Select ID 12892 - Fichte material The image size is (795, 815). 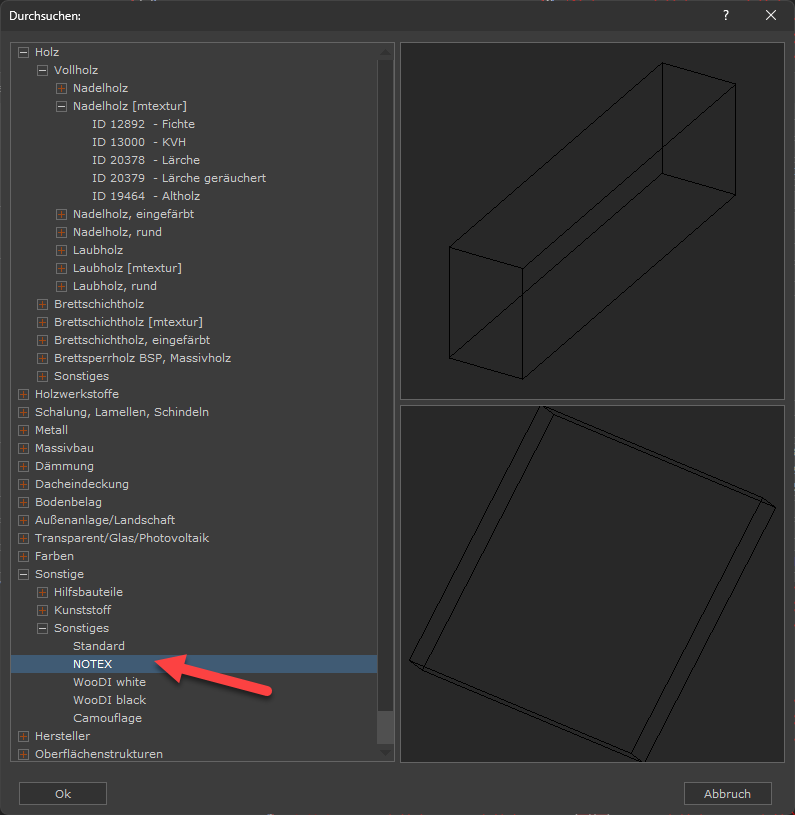pyautogui.click(x=143, y=124)
